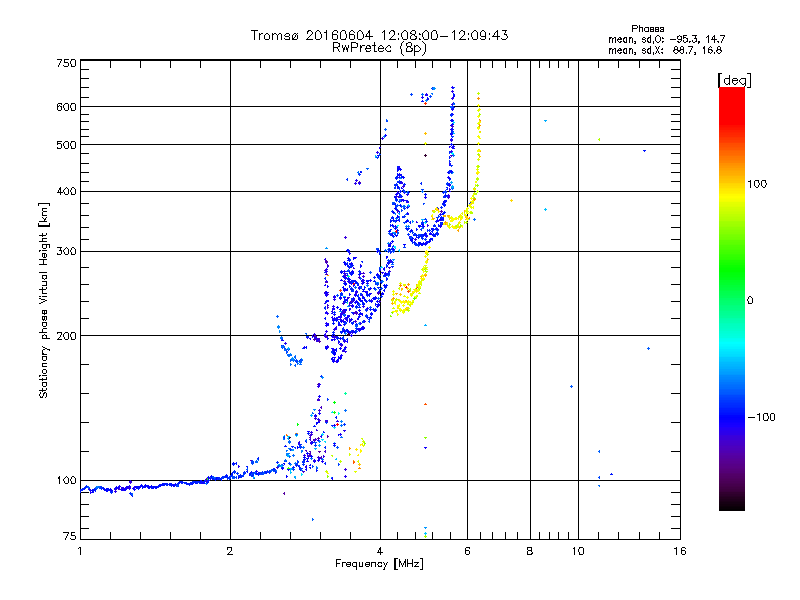Click the y-axis tick label '200'
This screenshot has height=600, width=800.
67,336
